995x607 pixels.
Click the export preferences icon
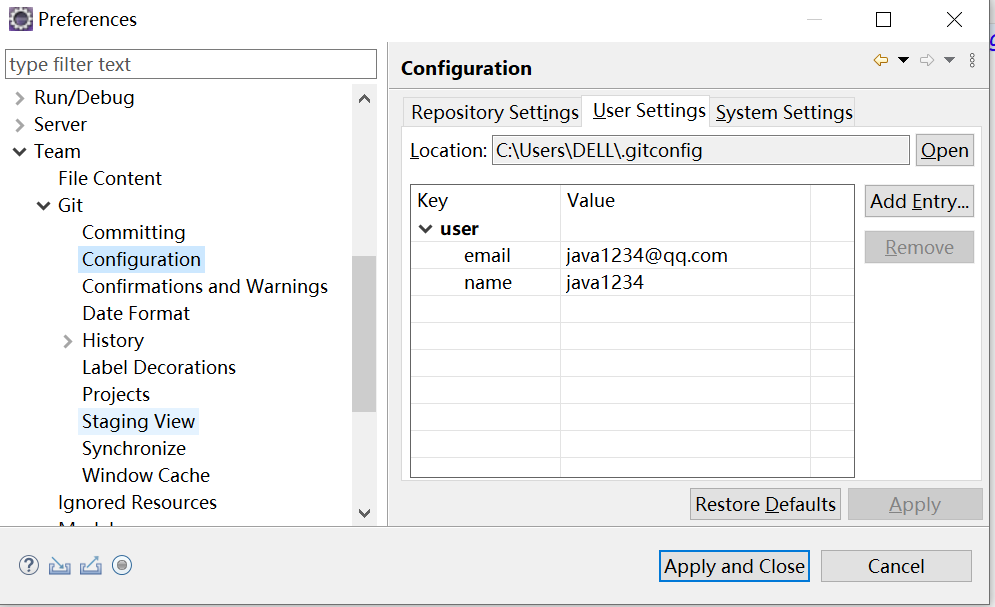tap(91, 565)
